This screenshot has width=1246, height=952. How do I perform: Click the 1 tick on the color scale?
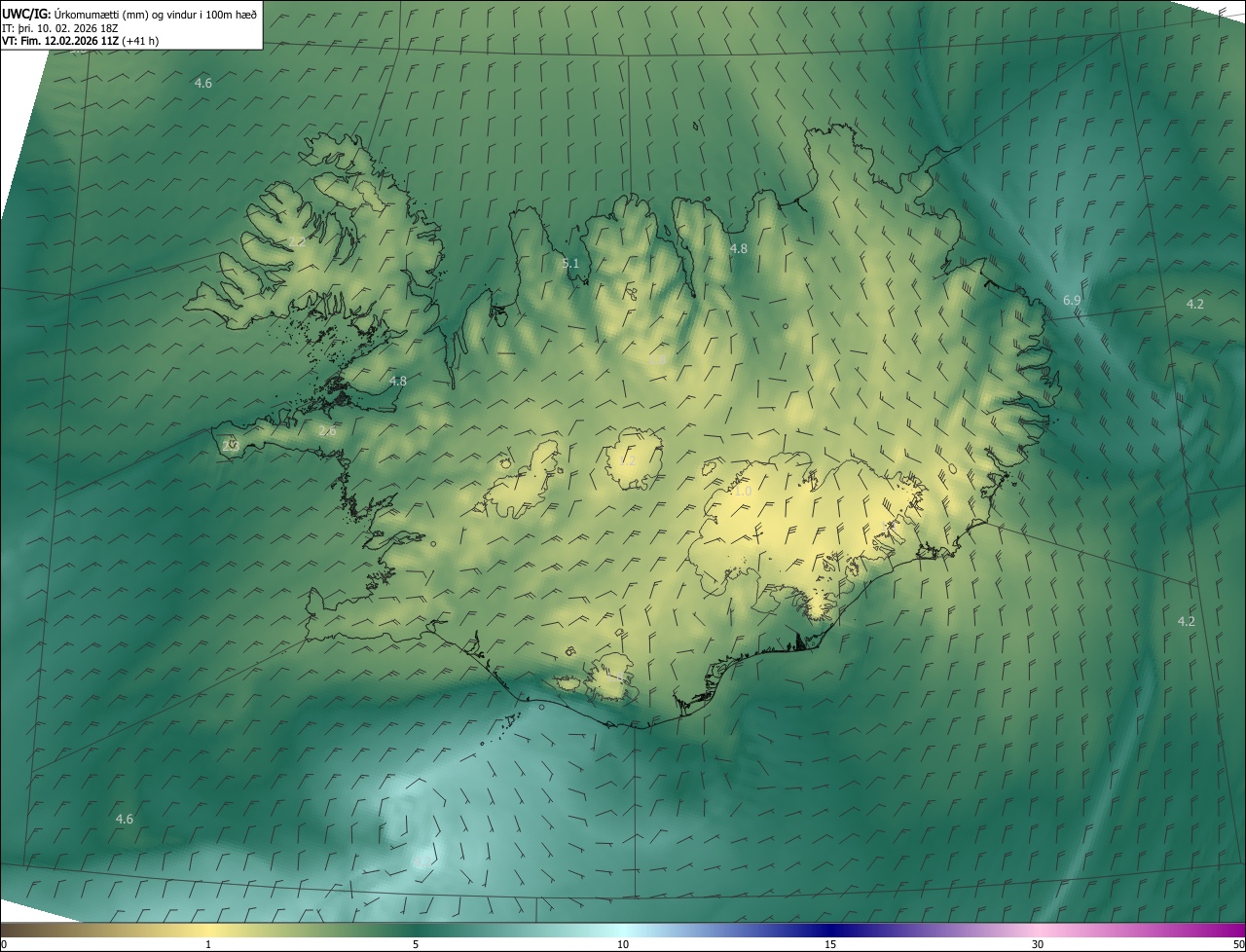click(x=208, y=944)
